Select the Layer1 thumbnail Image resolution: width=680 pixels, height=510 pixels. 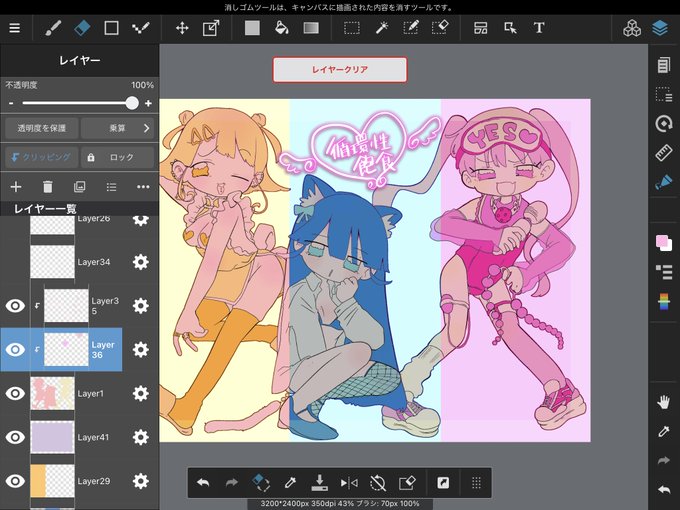(x=52, y=393)
